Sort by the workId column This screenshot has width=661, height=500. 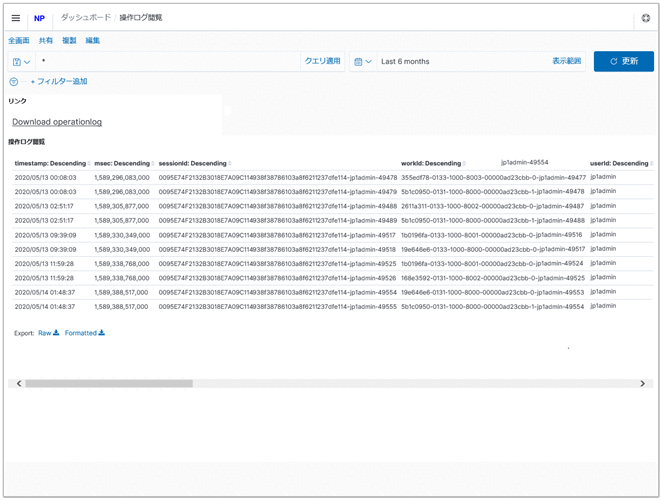[433, 163]
